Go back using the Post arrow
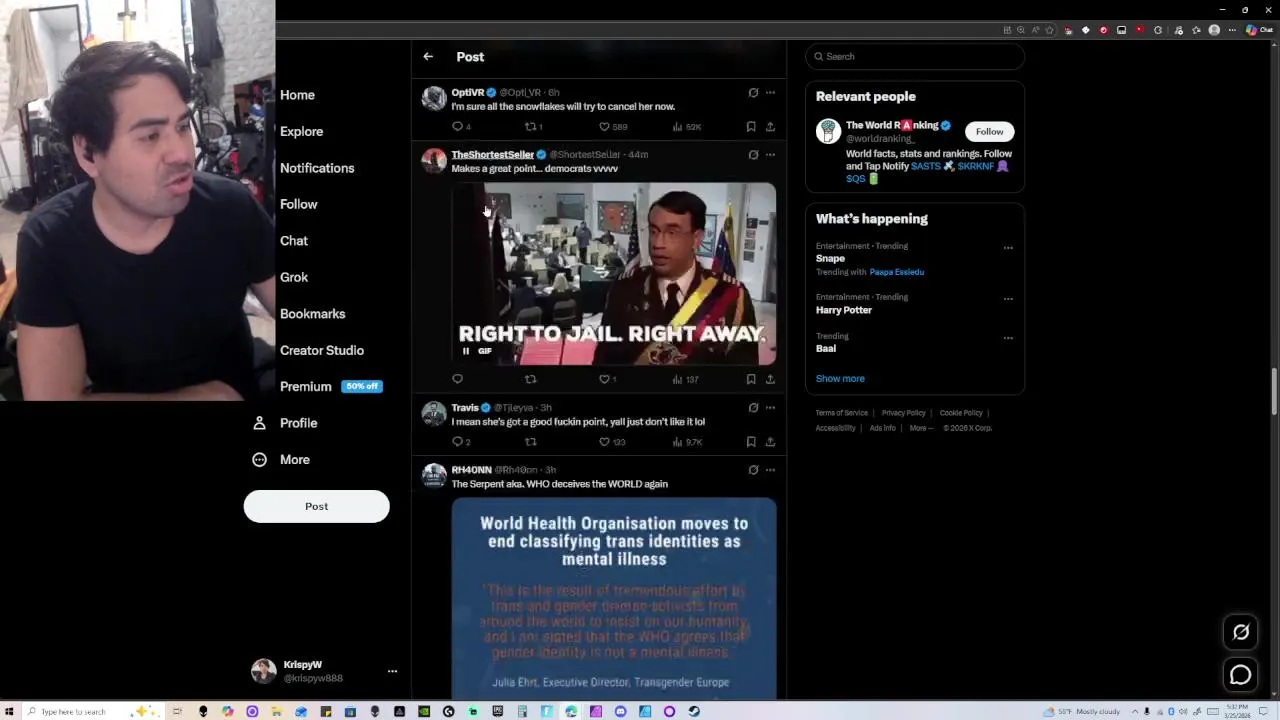This screenshot has height=720, width=1280. point(428,57)
